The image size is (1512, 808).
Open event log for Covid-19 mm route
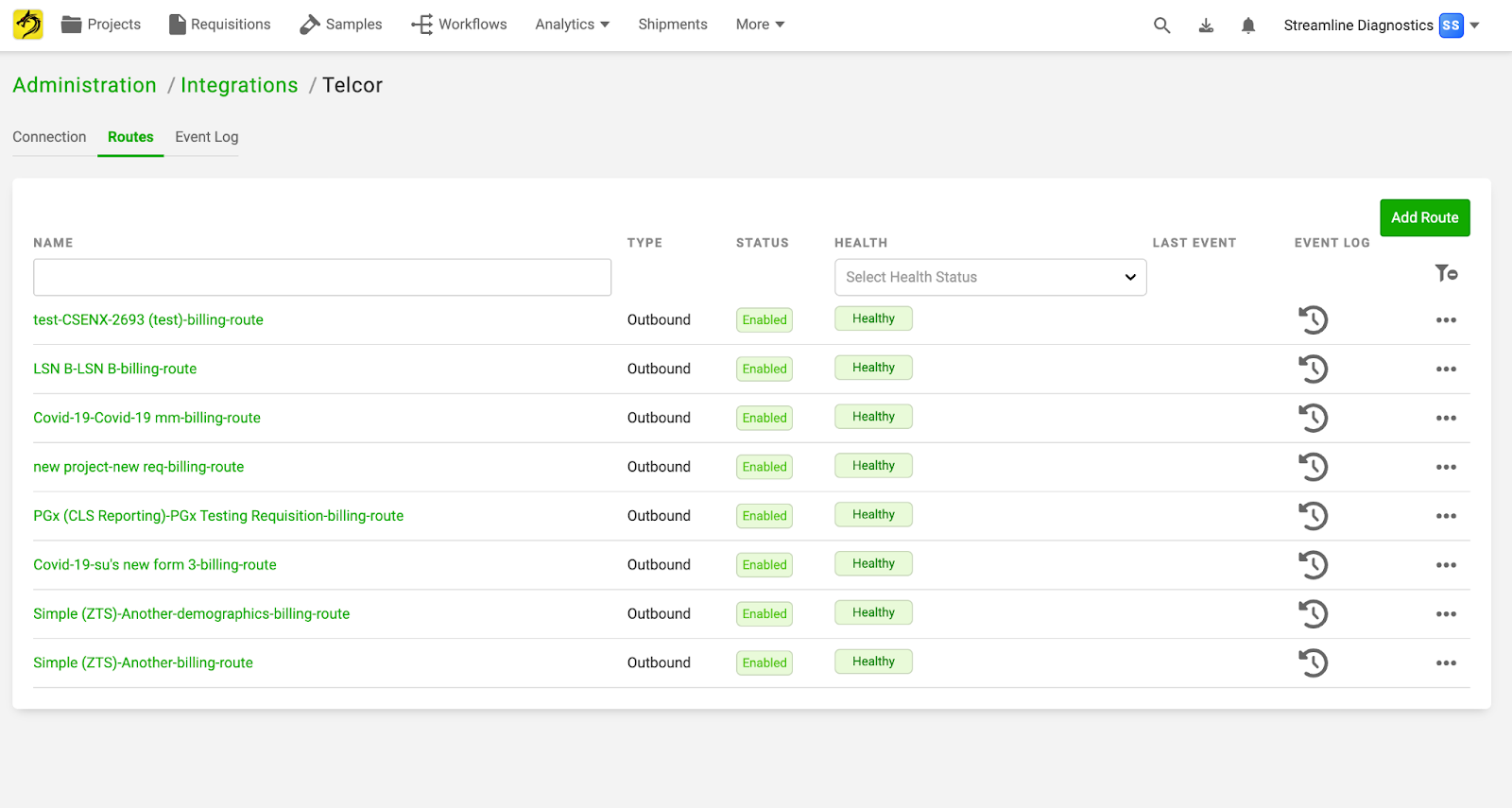(1313, 419)
